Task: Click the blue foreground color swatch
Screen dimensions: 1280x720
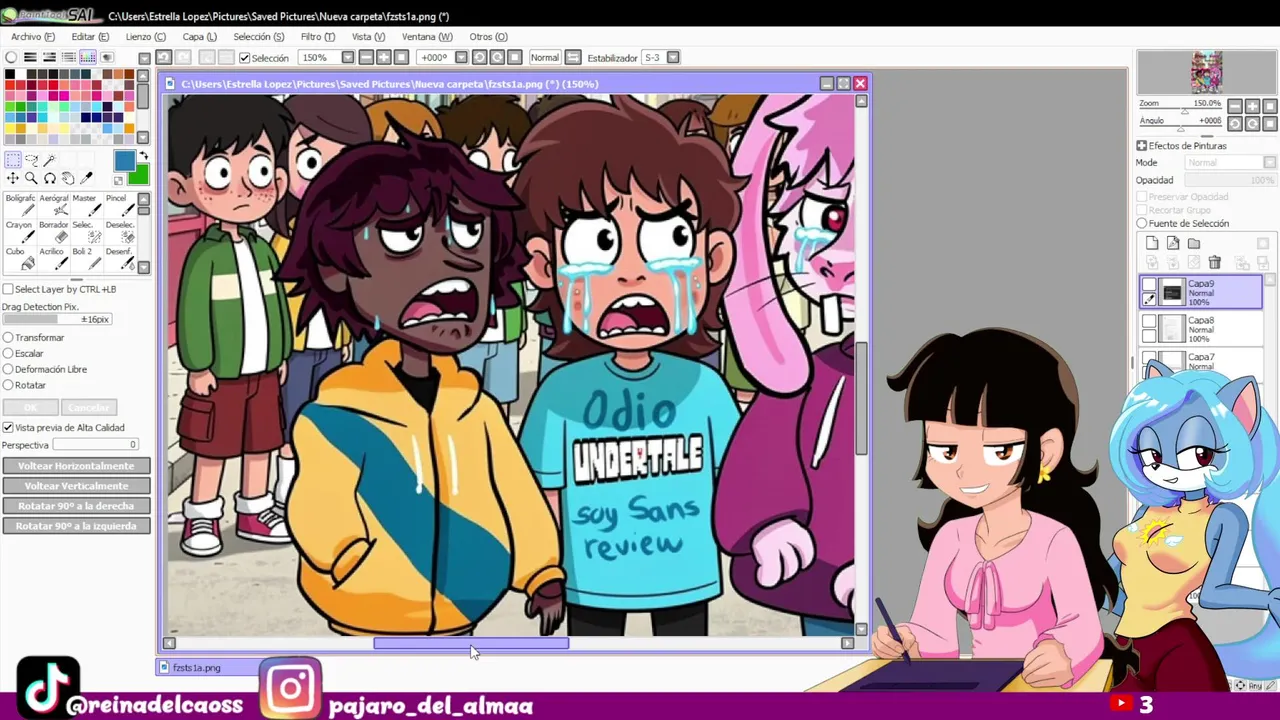Action: pos(124,162)
